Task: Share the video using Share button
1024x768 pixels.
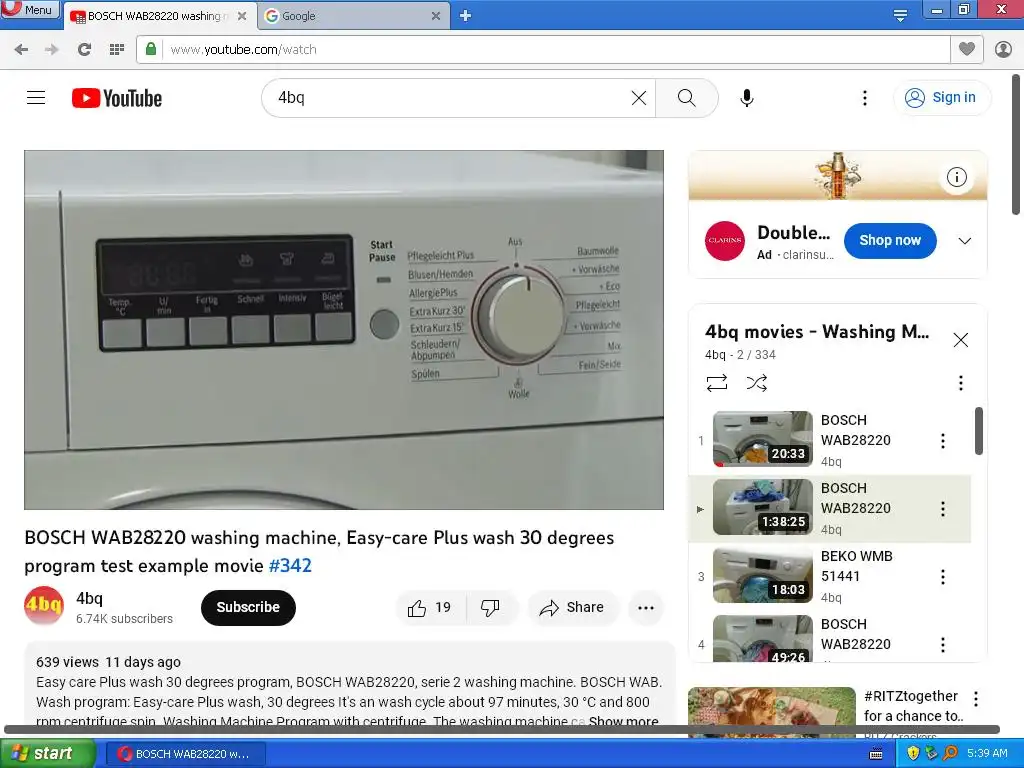Action: coord(572,608)
